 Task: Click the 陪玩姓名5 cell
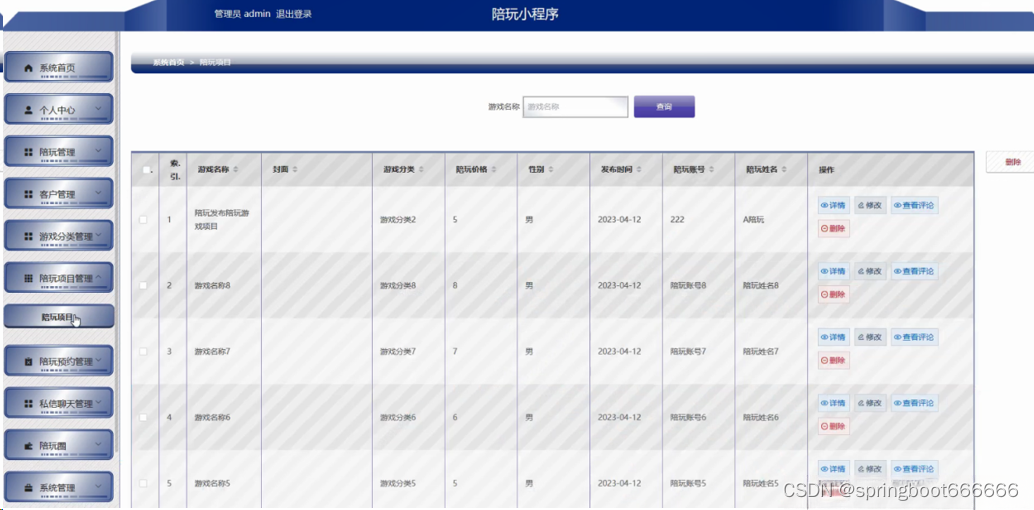(761, 484)
